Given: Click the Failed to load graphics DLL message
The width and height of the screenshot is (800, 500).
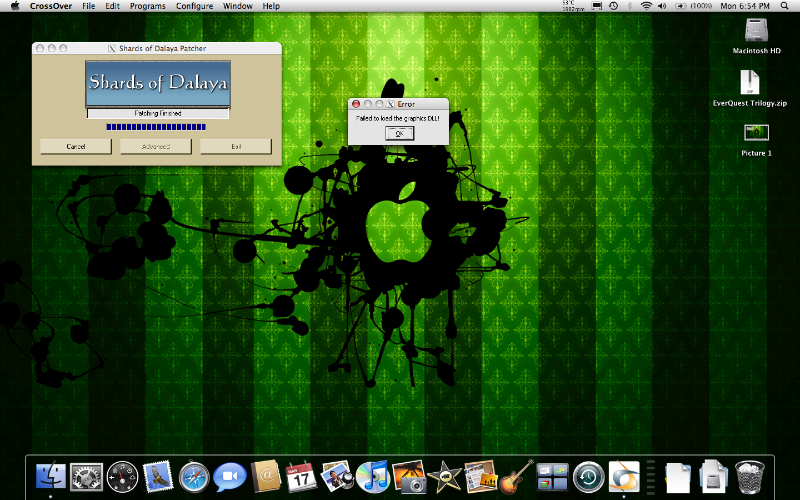Looking at the screenshot, I should [x=397, y=118].
